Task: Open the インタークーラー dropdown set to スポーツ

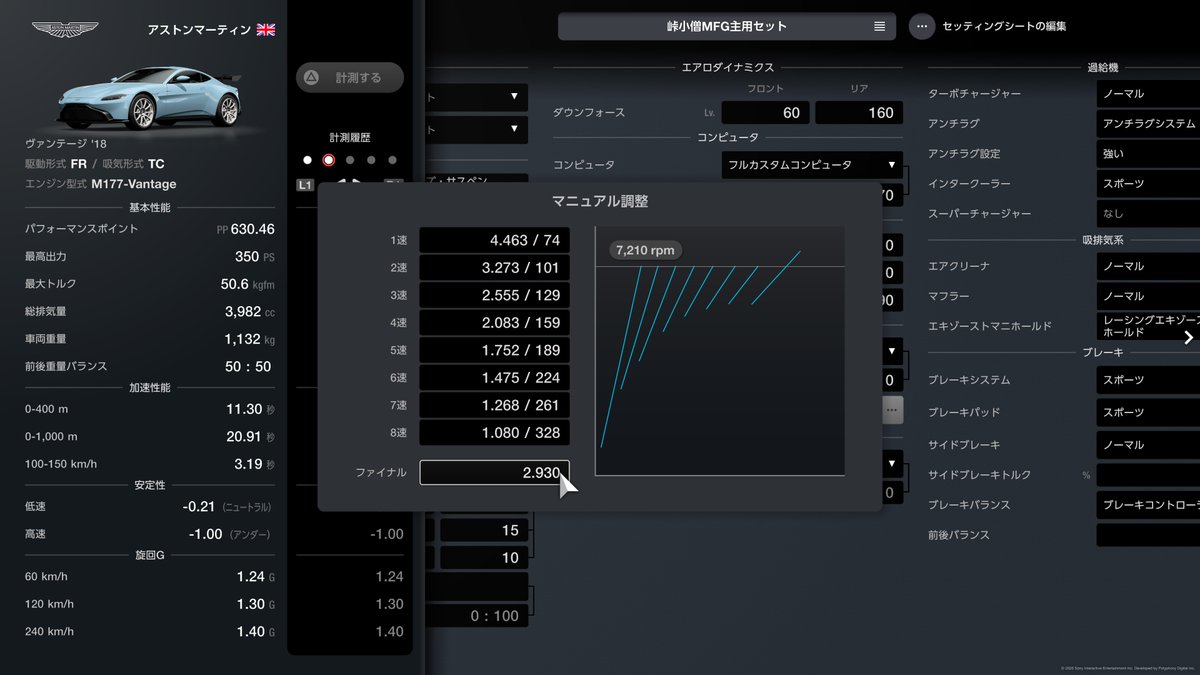Action: pos(1147,184)
